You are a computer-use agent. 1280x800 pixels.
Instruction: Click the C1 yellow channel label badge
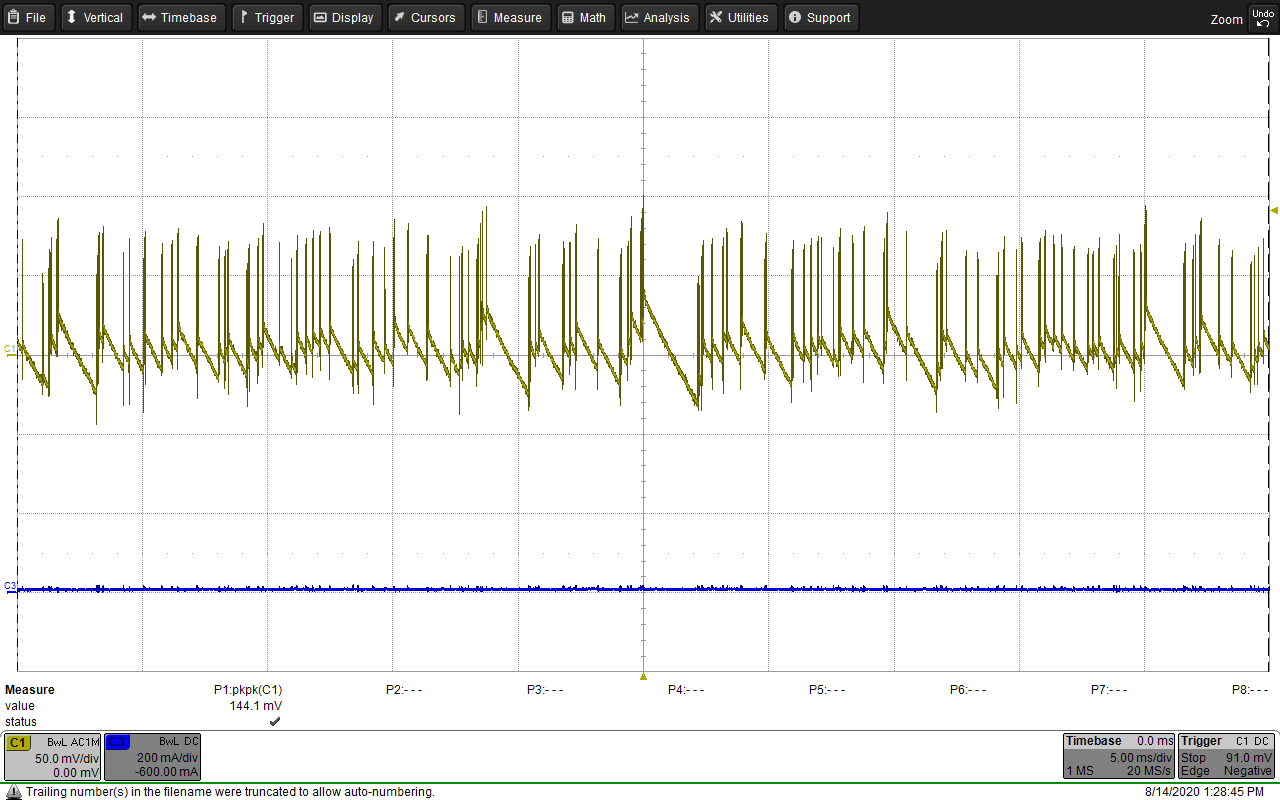point(18,742)
